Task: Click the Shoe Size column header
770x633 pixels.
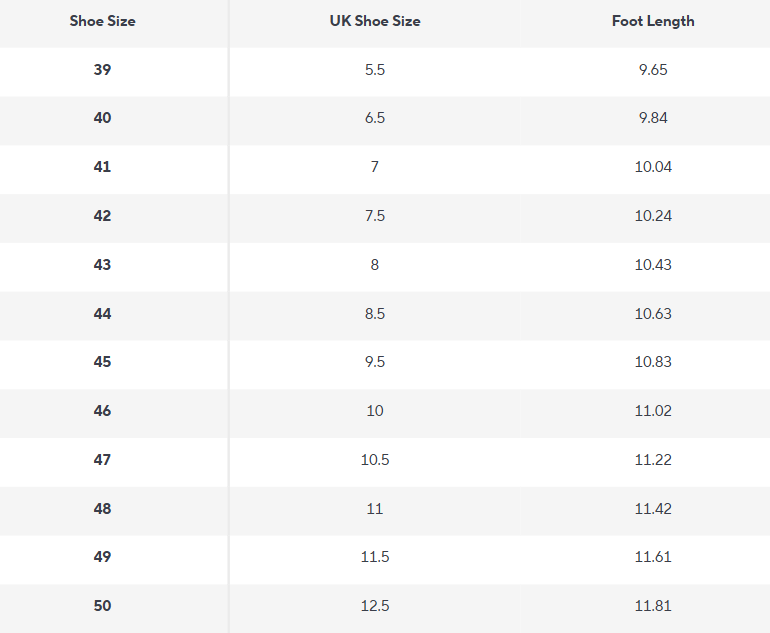Action: point(102,21)
